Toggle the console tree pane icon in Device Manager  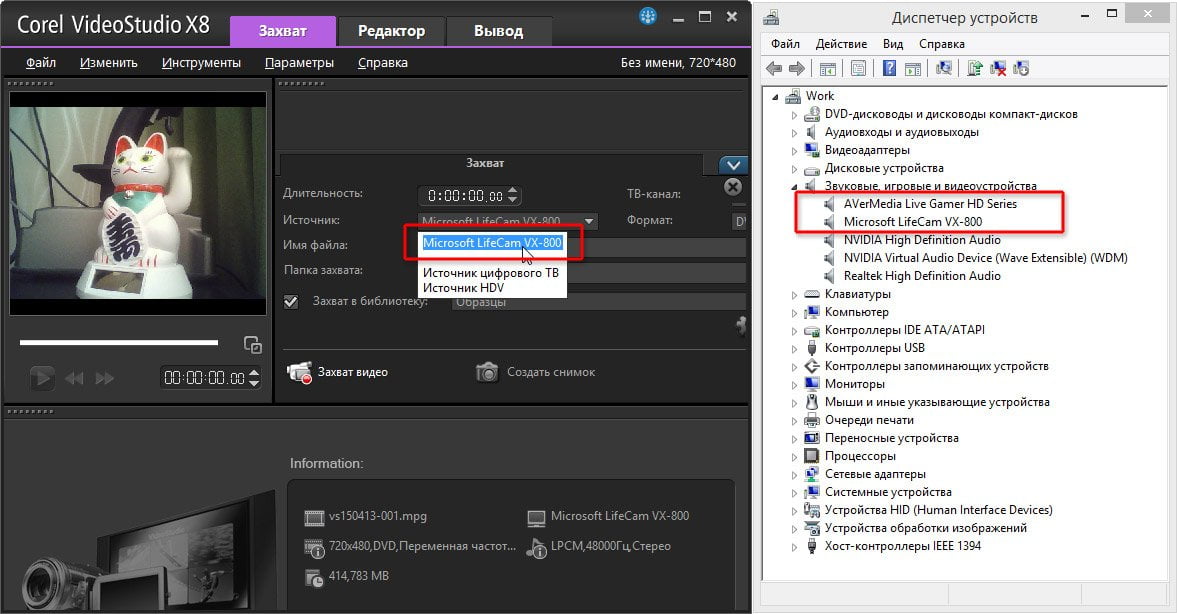coord(828,69)
